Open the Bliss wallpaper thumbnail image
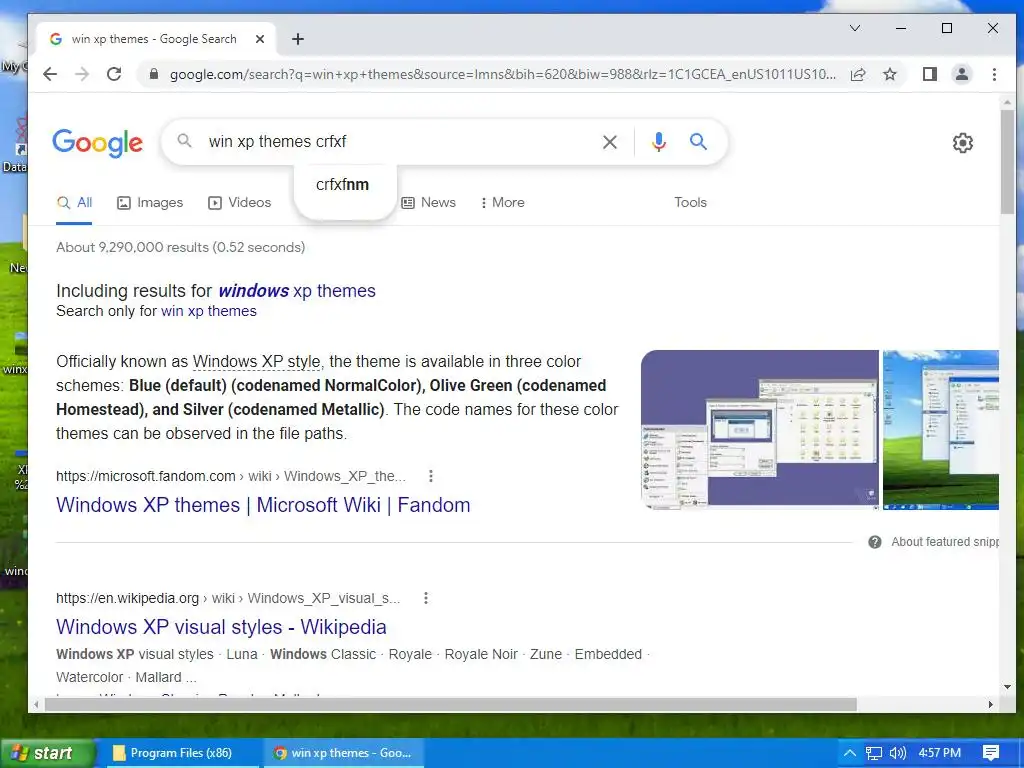Screen dimensions: 1024x768 pyautogui.click(x=940, y=429)
